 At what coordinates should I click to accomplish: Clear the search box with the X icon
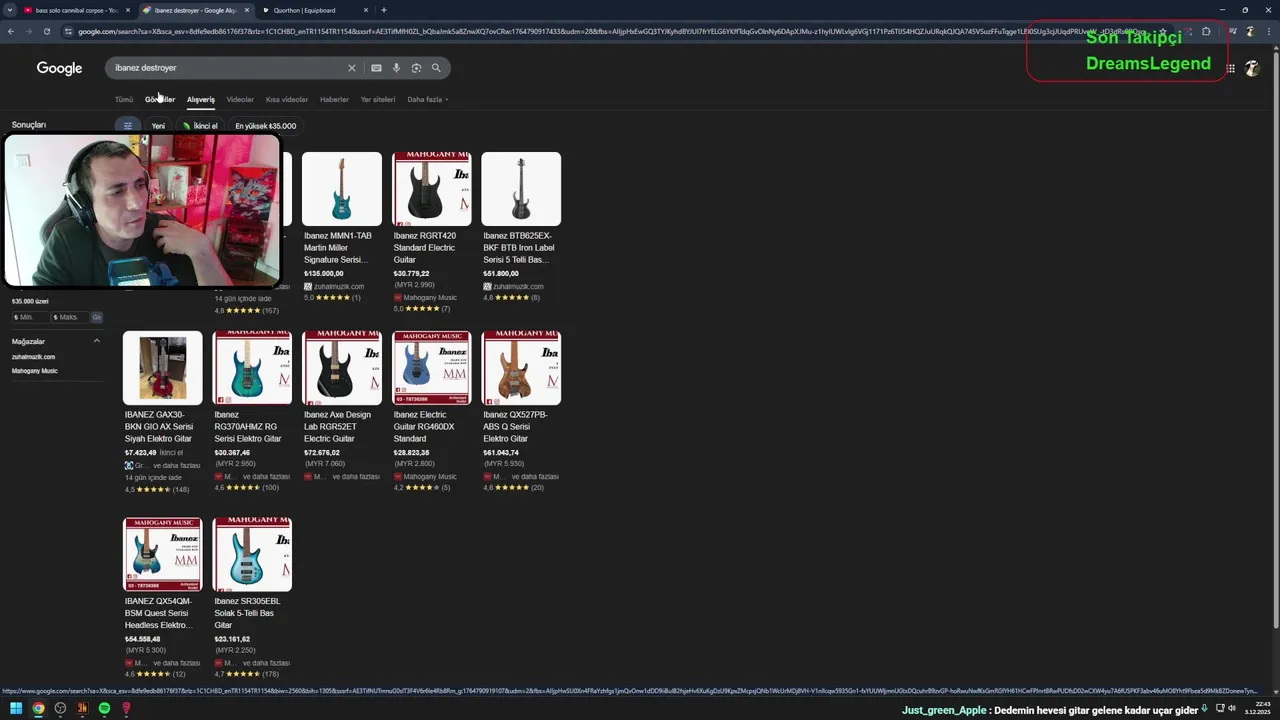point(351,68)
